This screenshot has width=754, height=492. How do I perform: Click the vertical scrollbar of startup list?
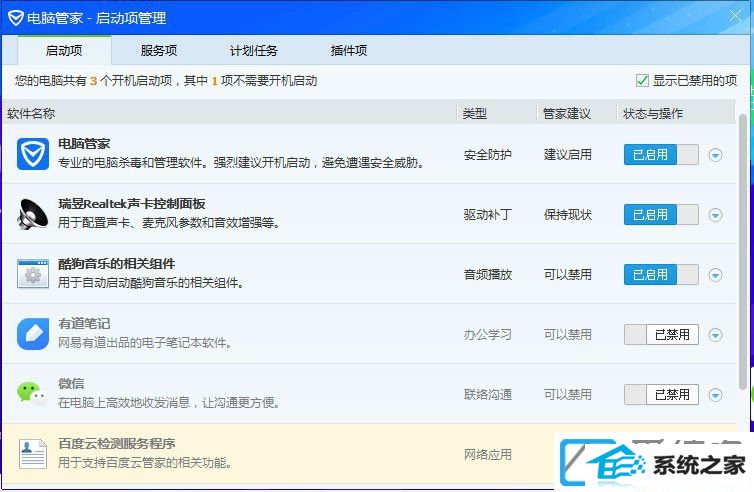pyautogui.click(x=743, y=251)
